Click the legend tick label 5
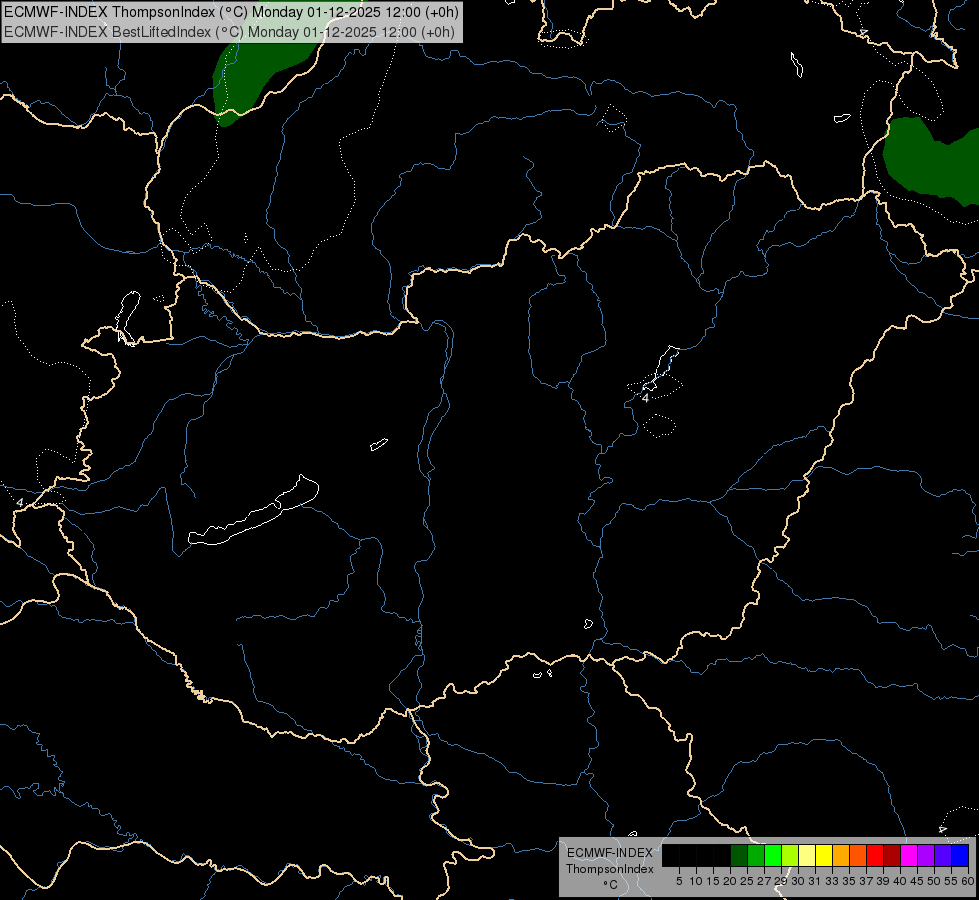The image size is (979, 900). 679,881
